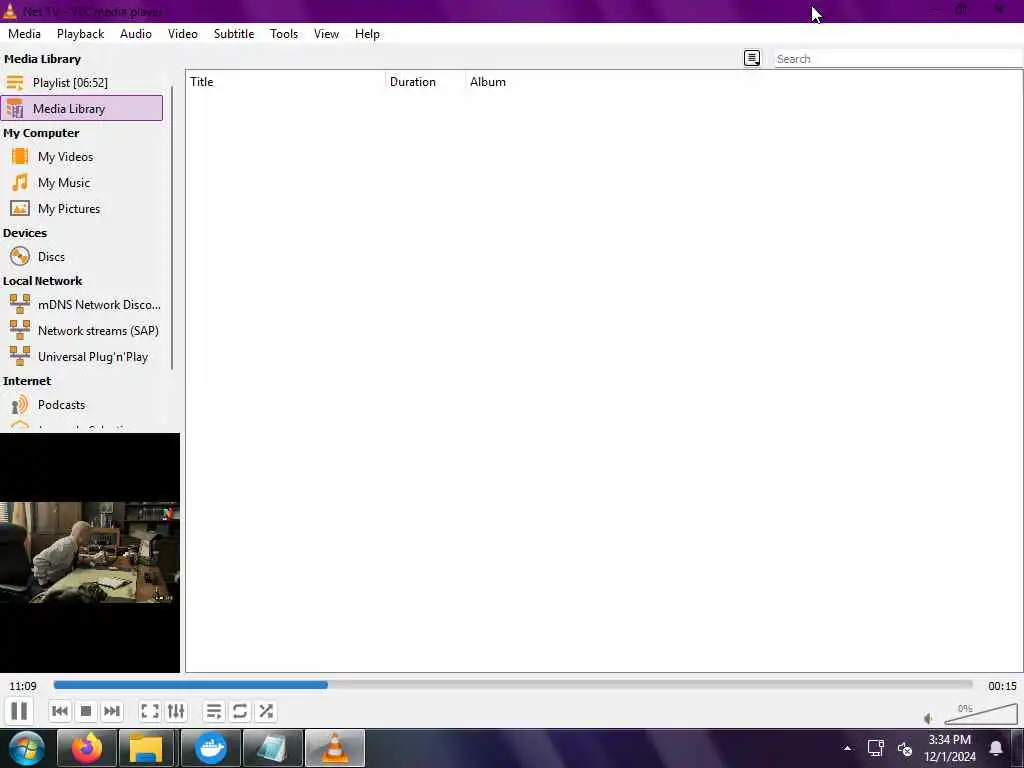Open the Video menu

pos(183,33)
